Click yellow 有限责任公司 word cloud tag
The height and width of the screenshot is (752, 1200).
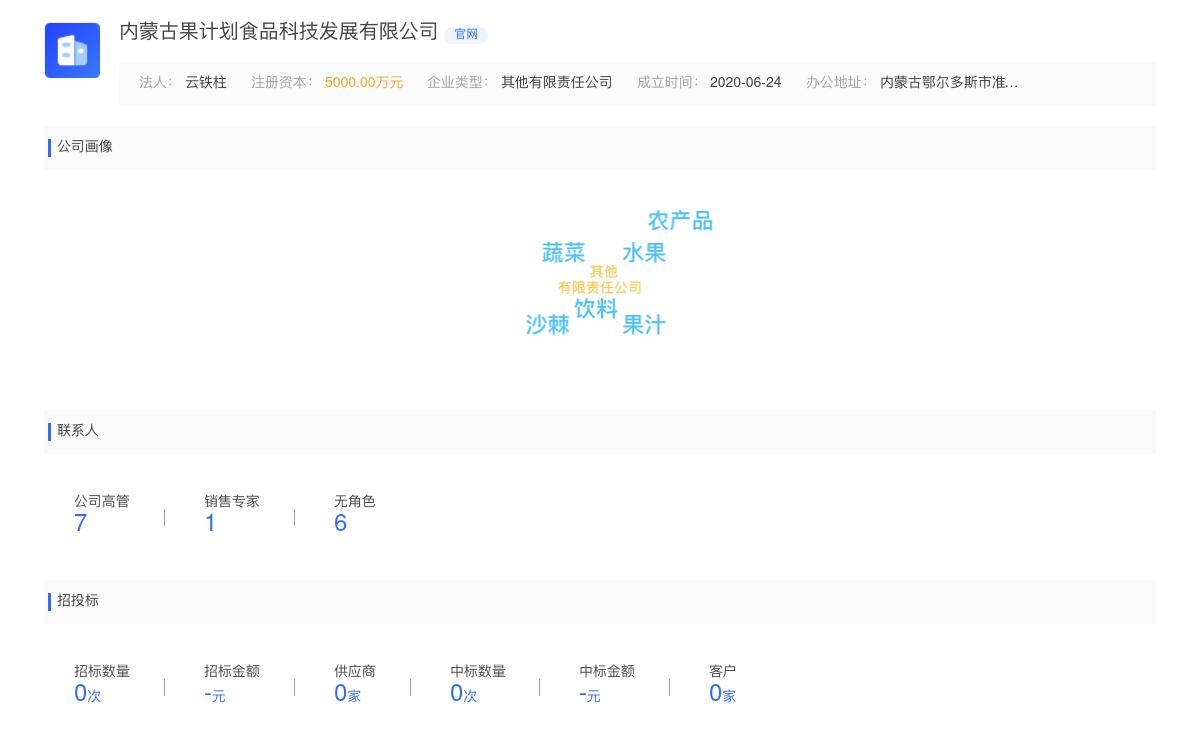(x=600, y=287)
